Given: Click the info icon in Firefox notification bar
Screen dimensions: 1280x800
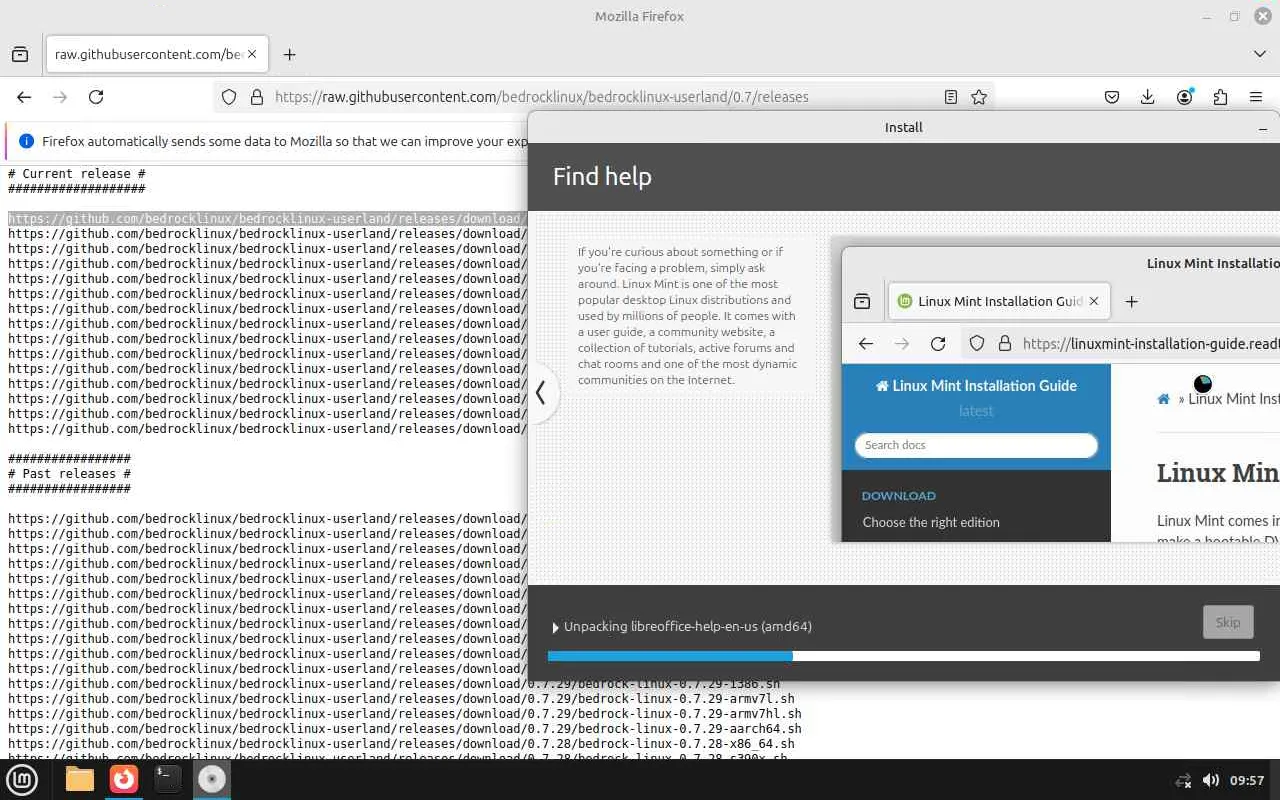Looking at the screenshot, I should [x=27, y=141].
